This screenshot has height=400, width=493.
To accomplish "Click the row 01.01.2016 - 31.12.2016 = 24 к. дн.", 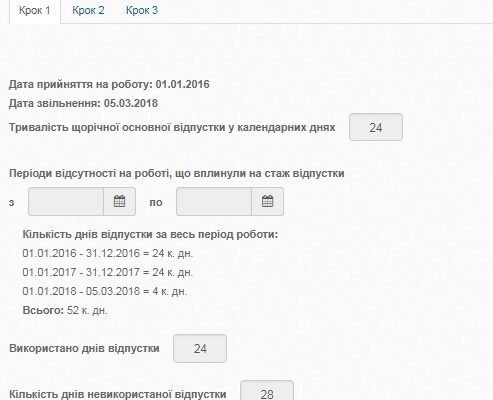I will coord(108,253).
